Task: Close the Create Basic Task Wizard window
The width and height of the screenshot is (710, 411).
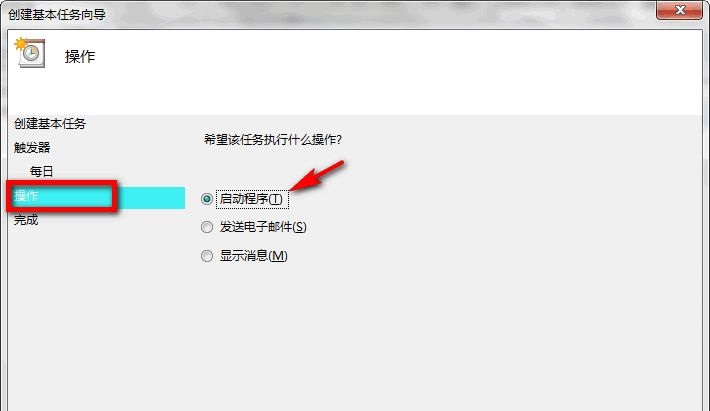Action: click(679, 10)
